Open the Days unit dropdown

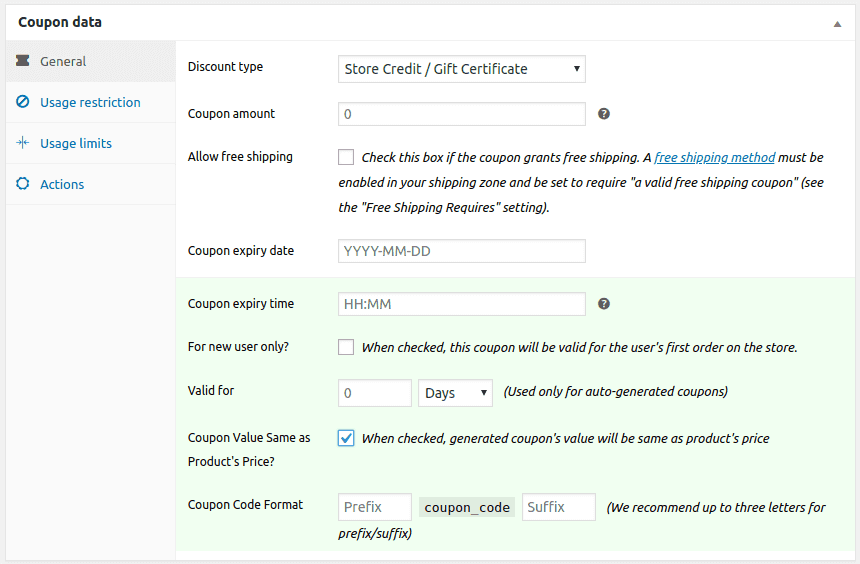(x=455, y=393)
